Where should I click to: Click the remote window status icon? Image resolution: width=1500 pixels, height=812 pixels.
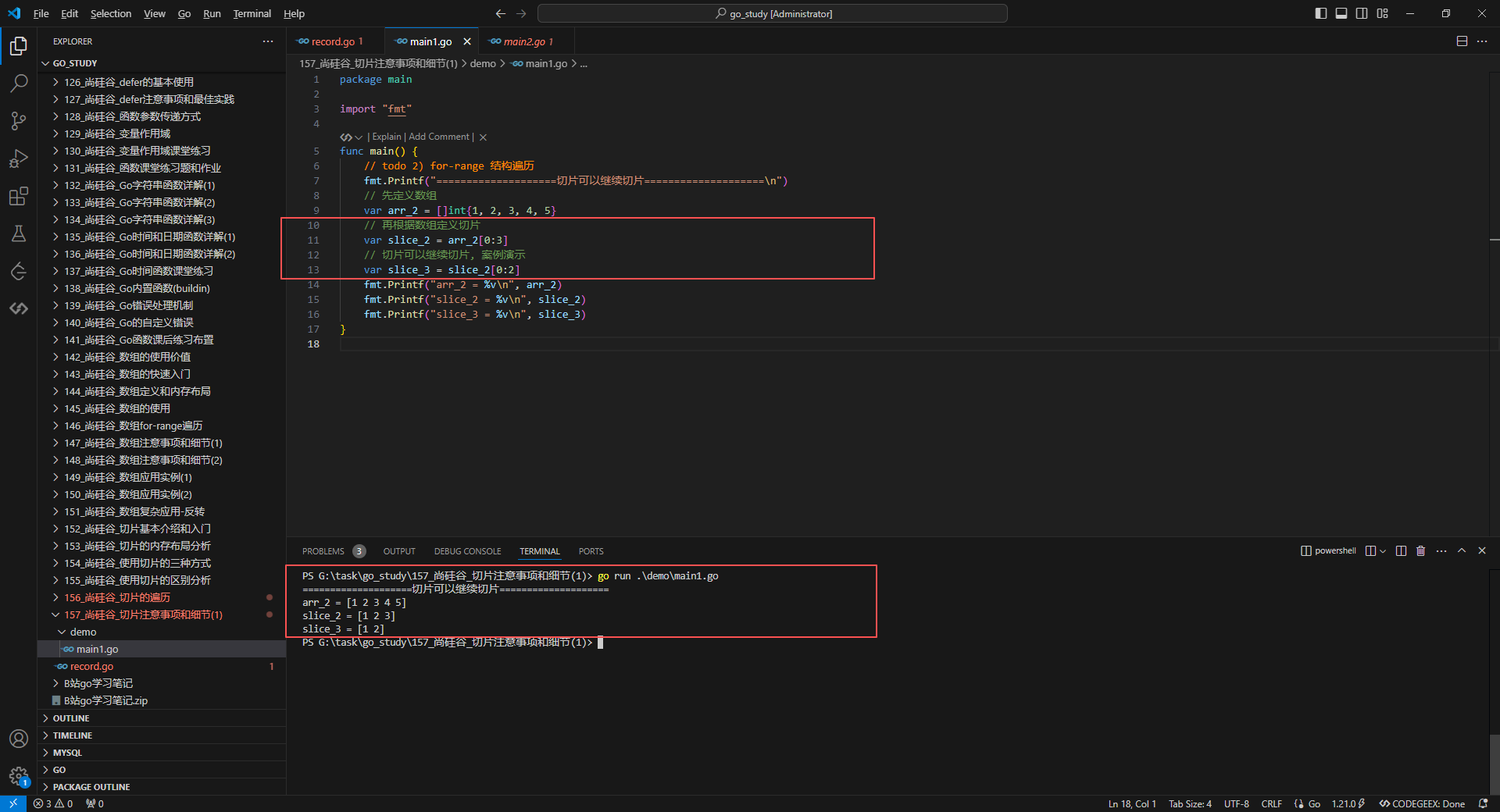click(x=13, y=803)
